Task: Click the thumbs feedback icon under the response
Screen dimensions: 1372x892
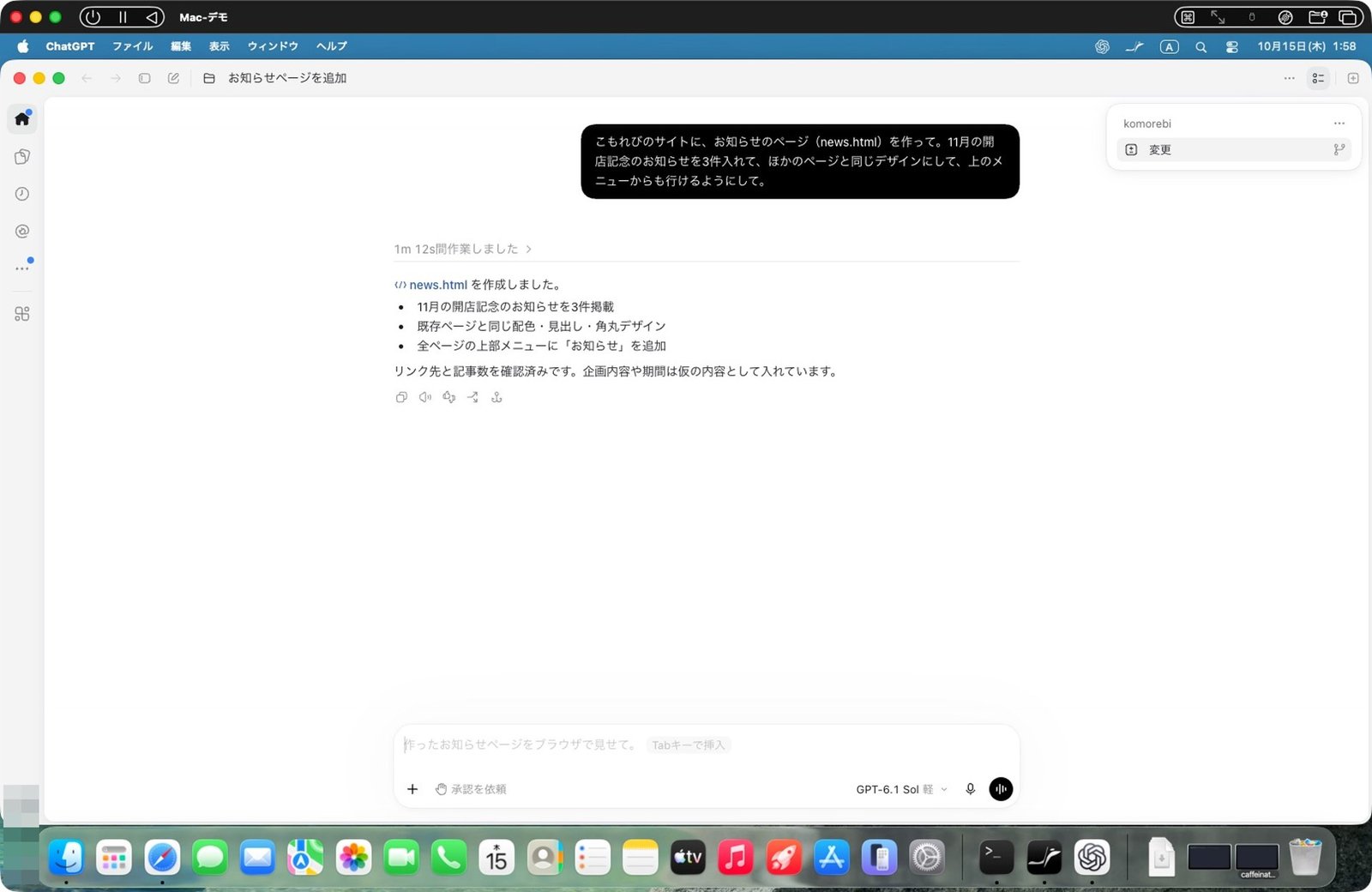Action: coord(448,397)
